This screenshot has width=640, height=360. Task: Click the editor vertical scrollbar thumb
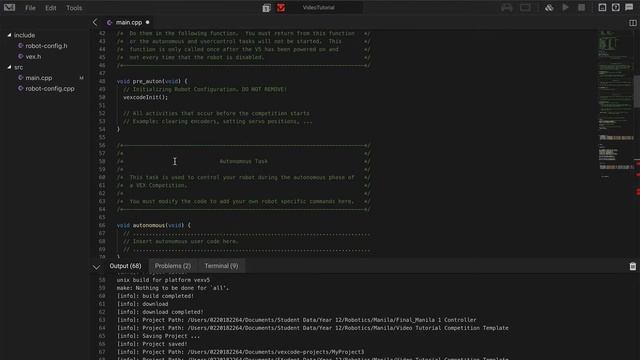(637, 91)
